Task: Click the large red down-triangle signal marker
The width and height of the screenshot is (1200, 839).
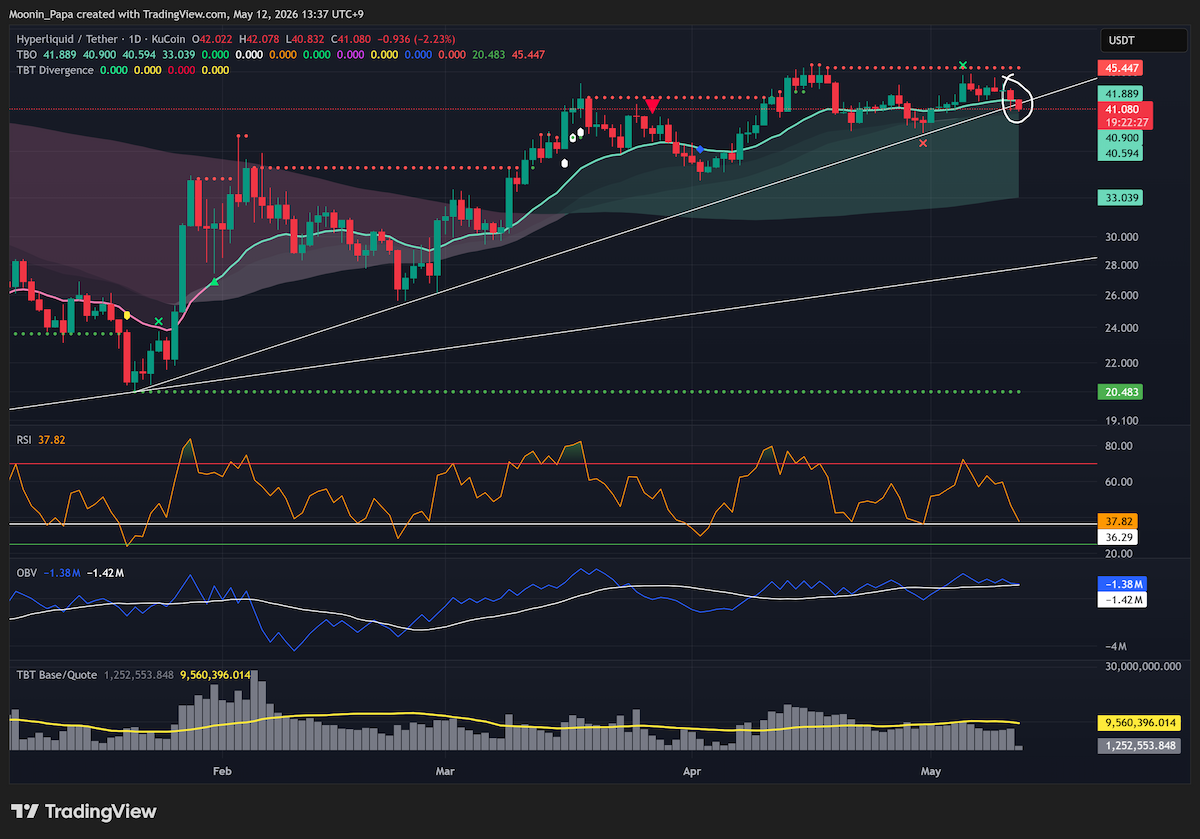Action: click(652, 106)
